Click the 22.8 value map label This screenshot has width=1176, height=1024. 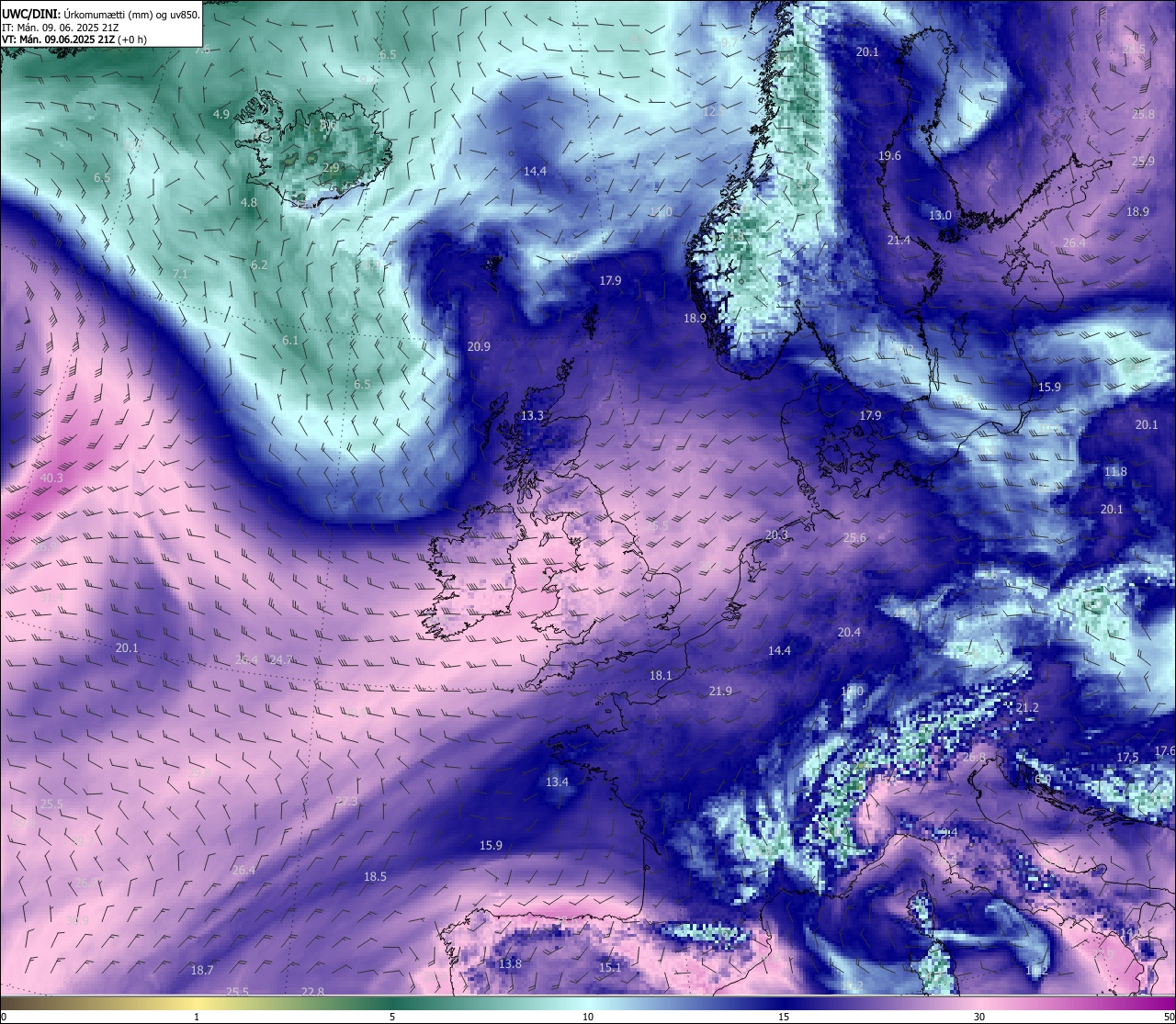click(312, 992)
